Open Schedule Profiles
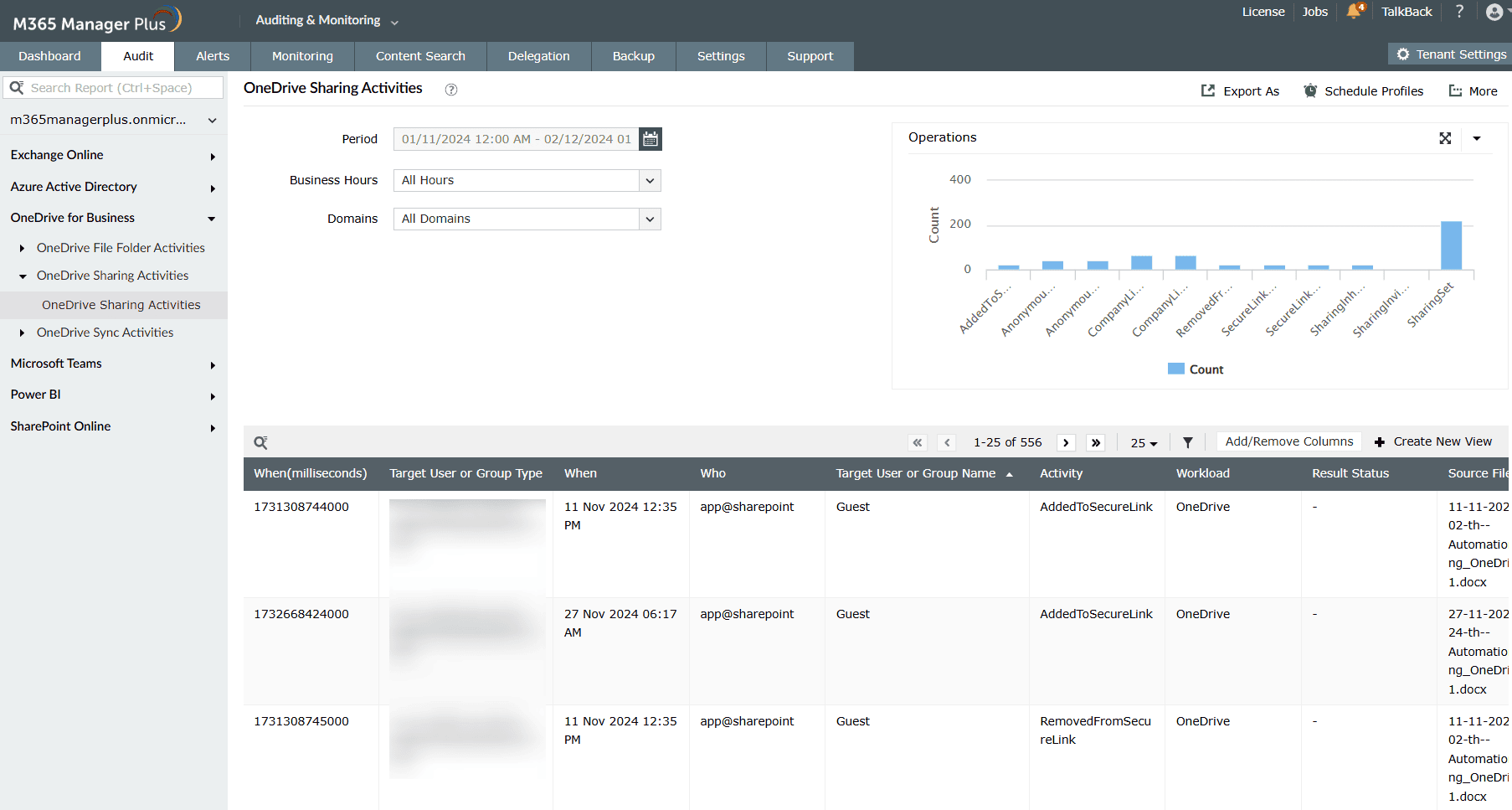This screenshot has width=1512, height=810. 1363,91
